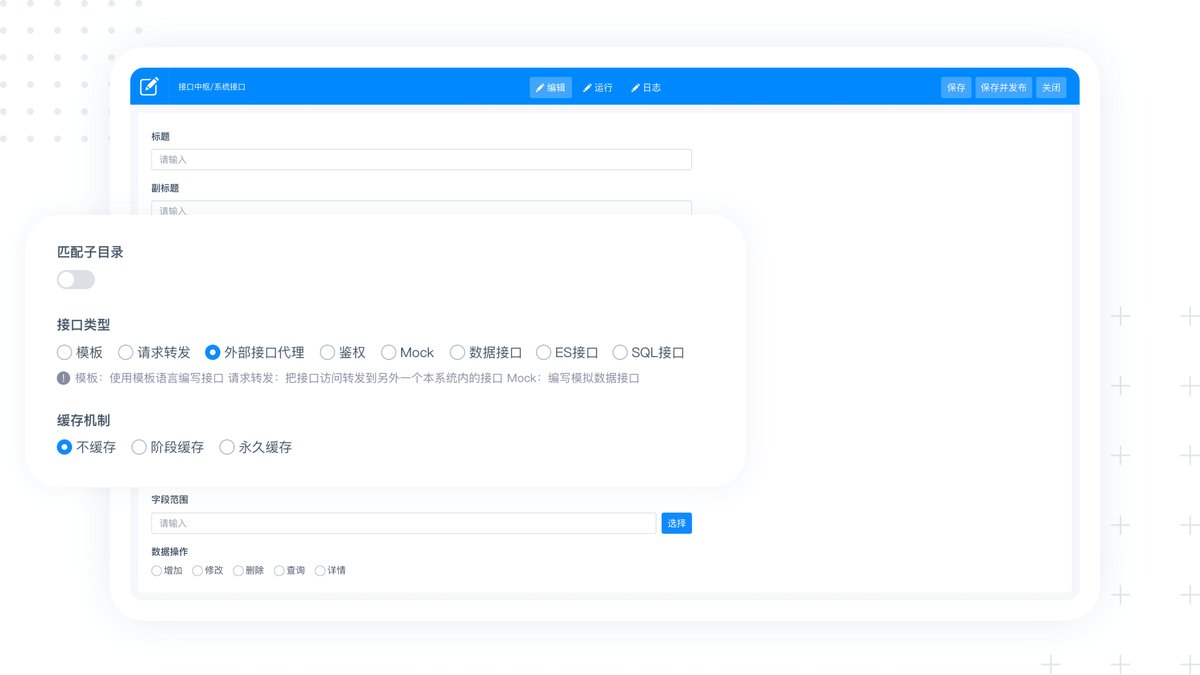
Task: Switch to the 日志 tab
Action: click(646, 87)
